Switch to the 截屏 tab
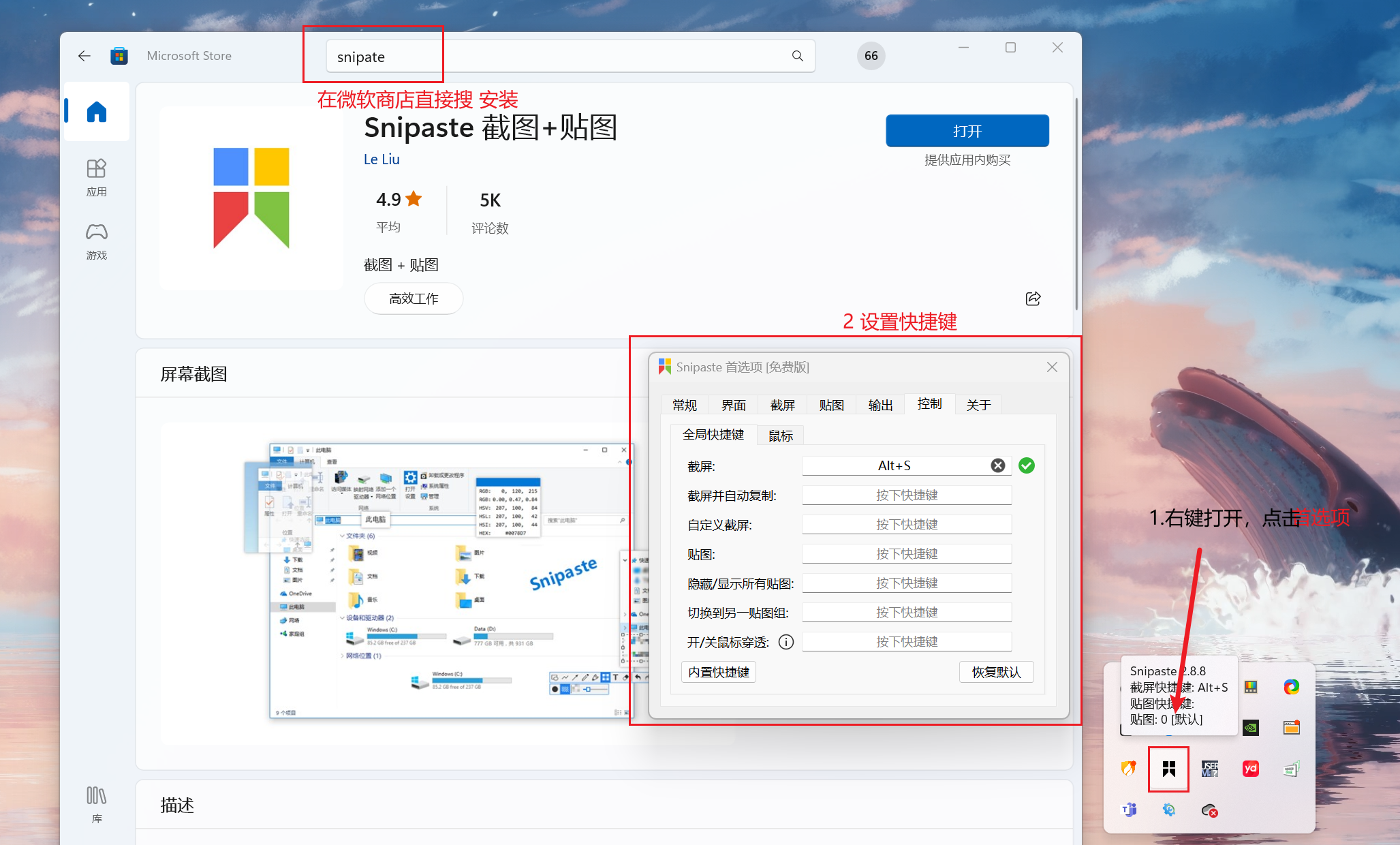Viewport: 1400px width, 845px height. point(783,405)
